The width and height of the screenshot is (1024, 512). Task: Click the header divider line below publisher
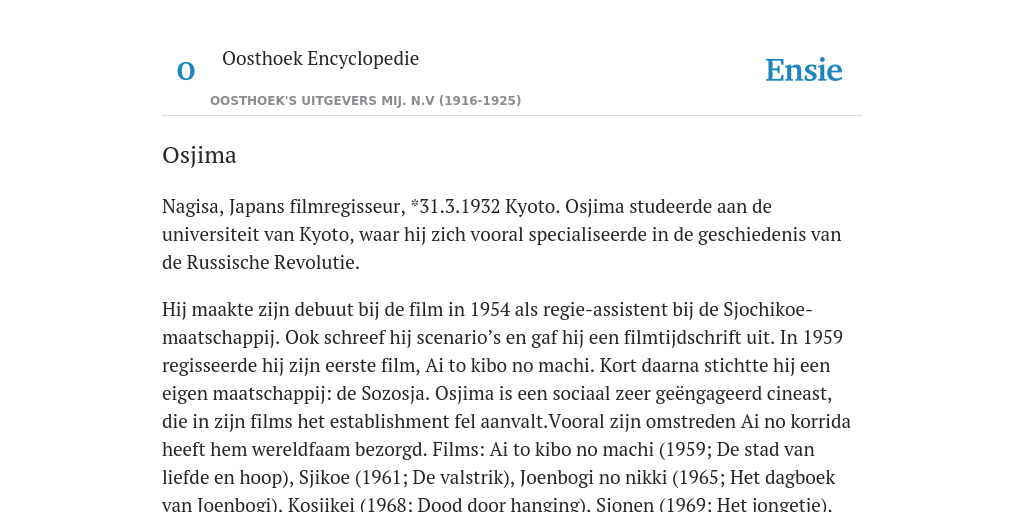click(512, 116)
